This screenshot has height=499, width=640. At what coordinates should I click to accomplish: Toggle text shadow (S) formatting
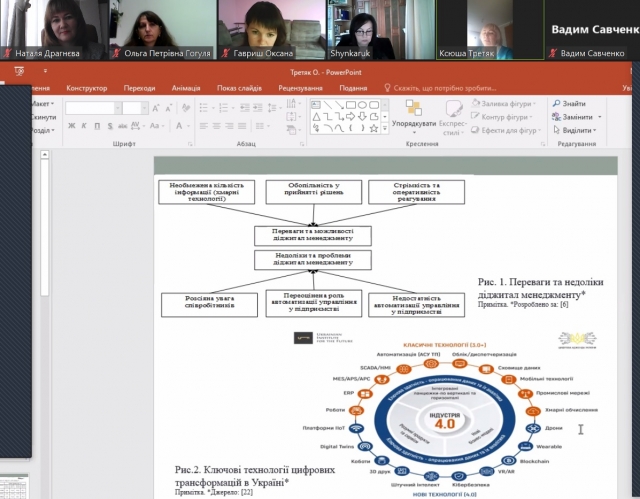[x=109, y=126]
